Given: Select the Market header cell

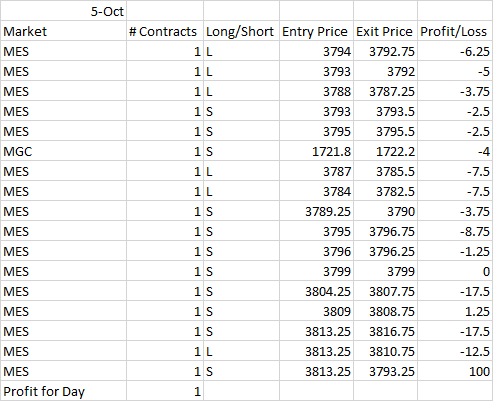Looking at the screenshot, I should [x=63, y=31].
